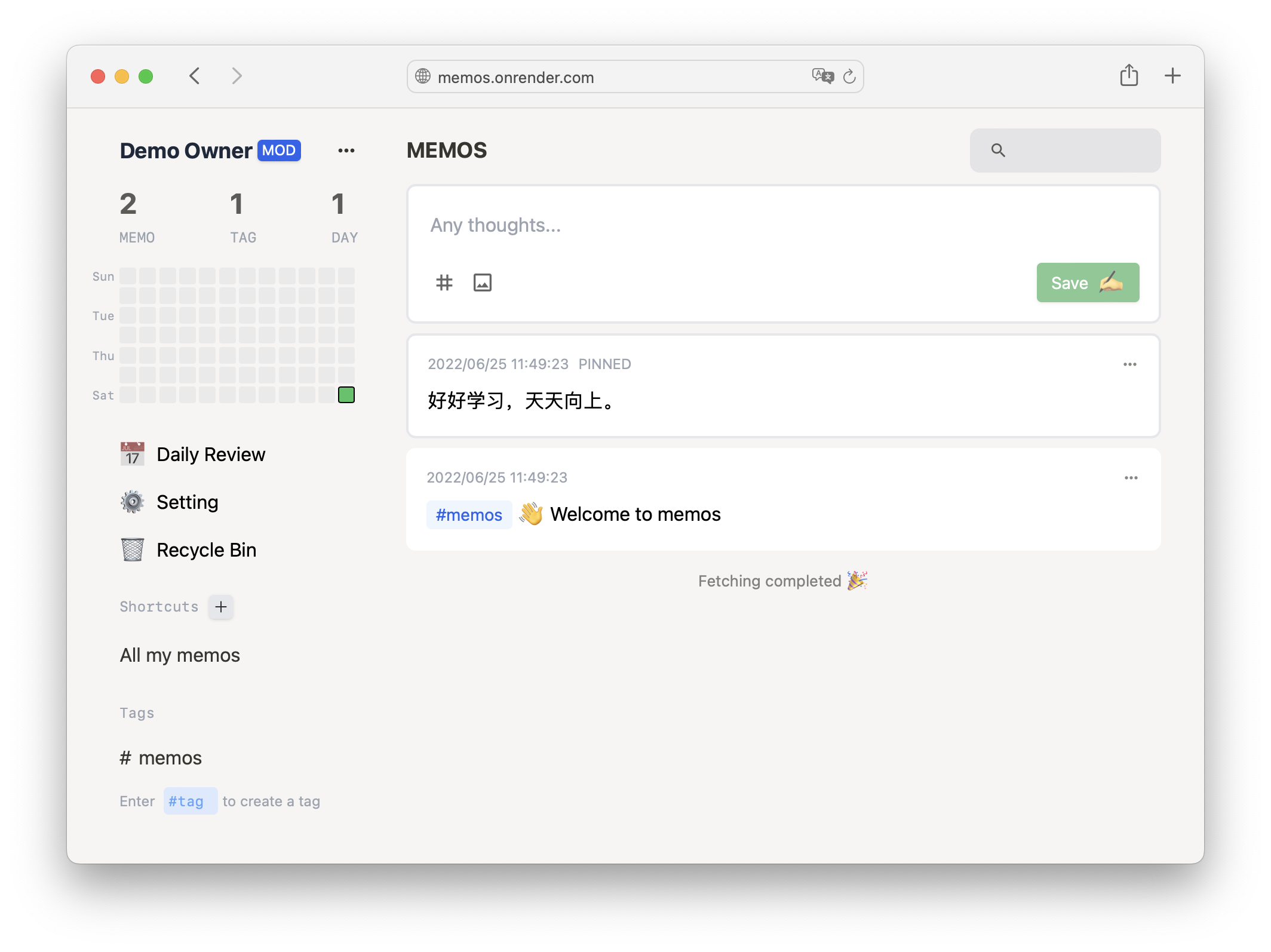Open the pinned memo's three-dot menu

(1129, 364)
